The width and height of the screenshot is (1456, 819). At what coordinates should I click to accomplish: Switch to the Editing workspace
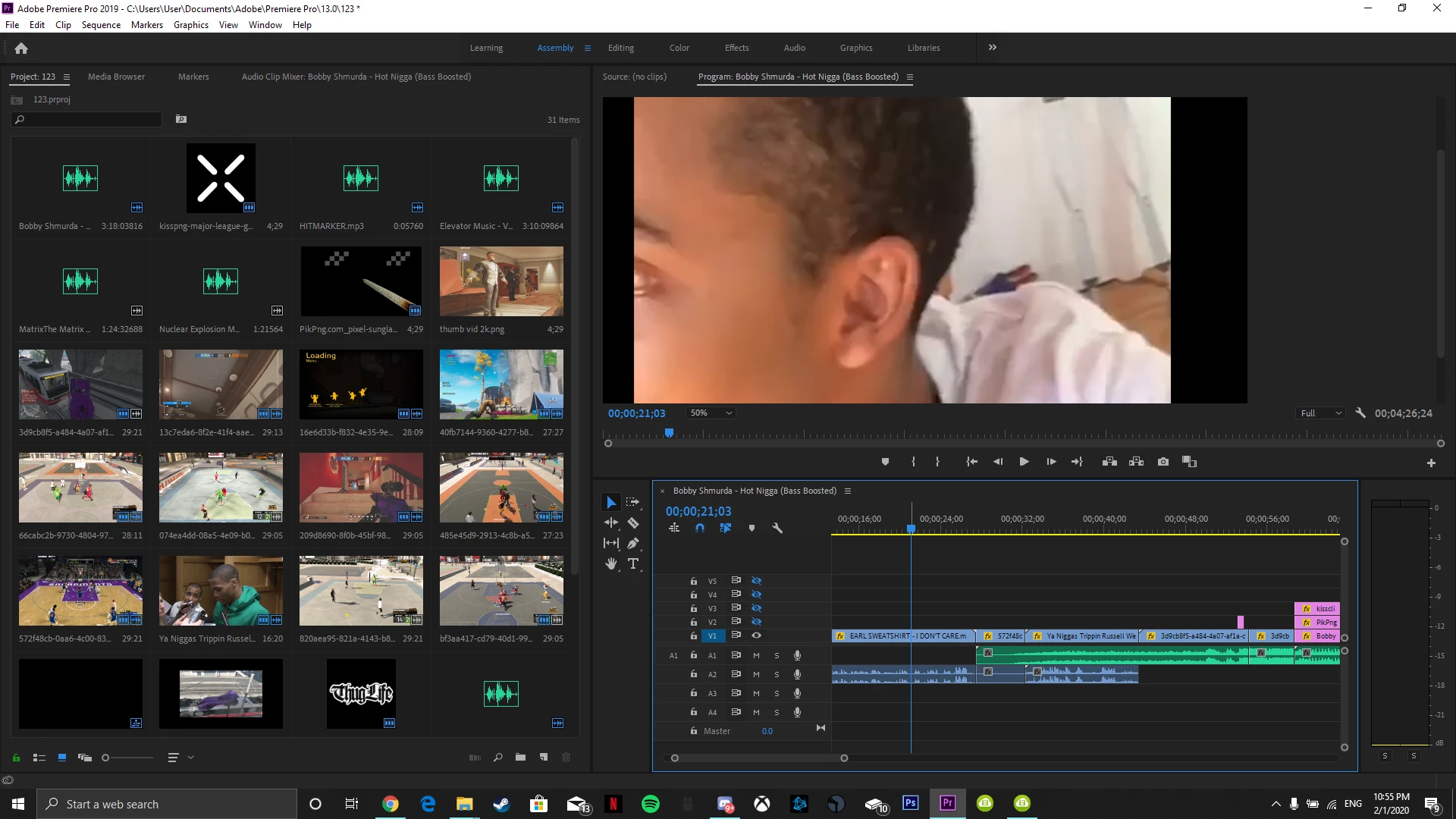[x=620, y=48]
